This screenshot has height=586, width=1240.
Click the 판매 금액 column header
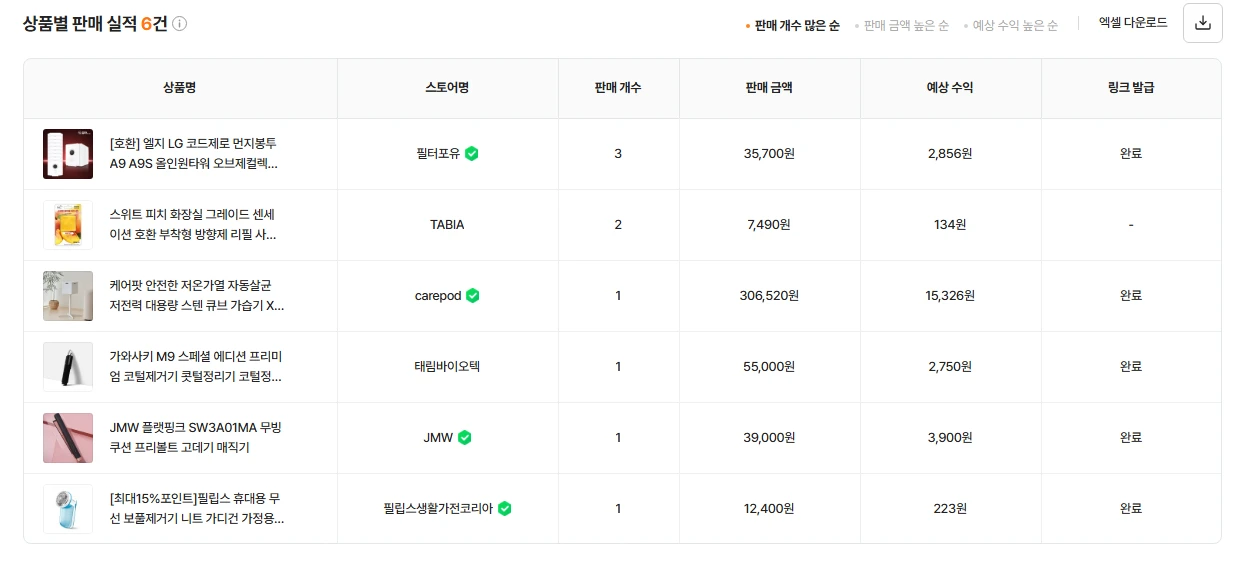tap(769, 87)
